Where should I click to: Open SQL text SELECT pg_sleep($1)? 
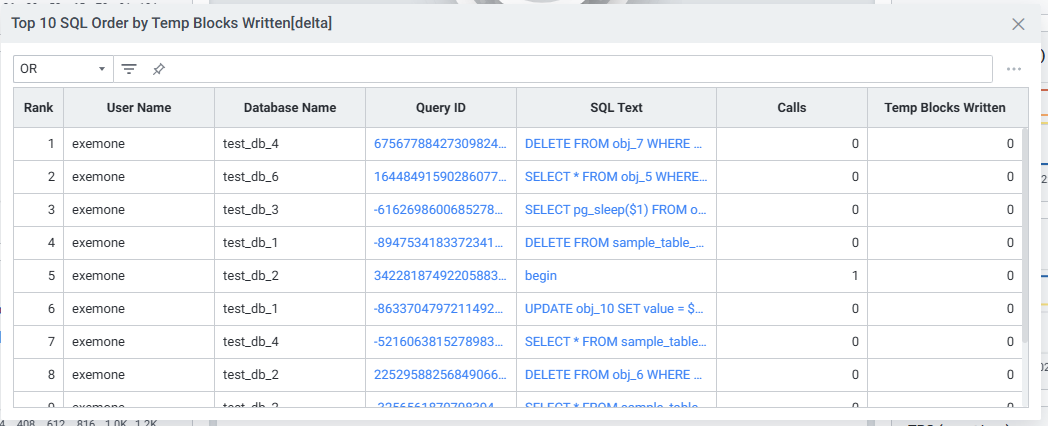[x=615, y=210]
